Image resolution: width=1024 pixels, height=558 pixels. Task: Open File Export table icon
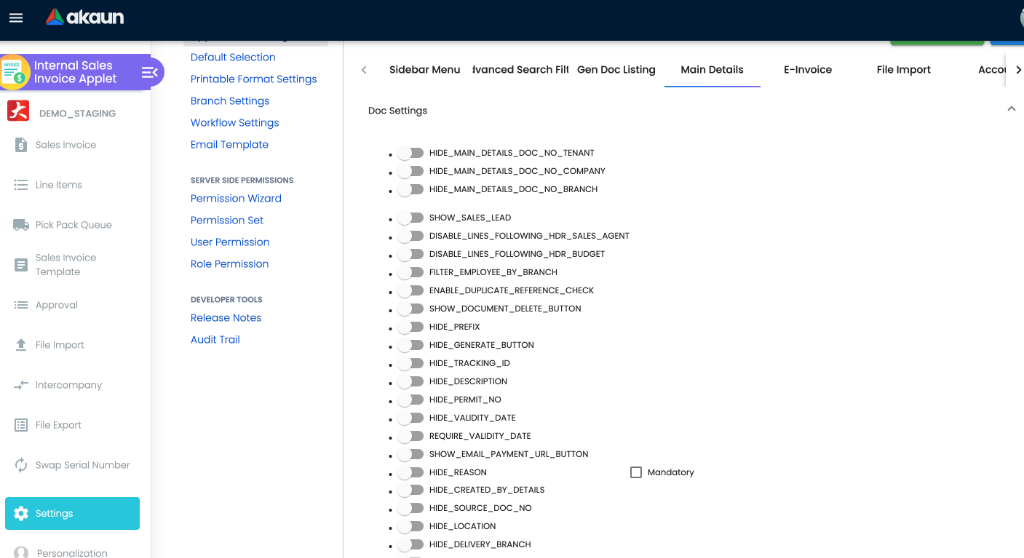click(21, 425)
